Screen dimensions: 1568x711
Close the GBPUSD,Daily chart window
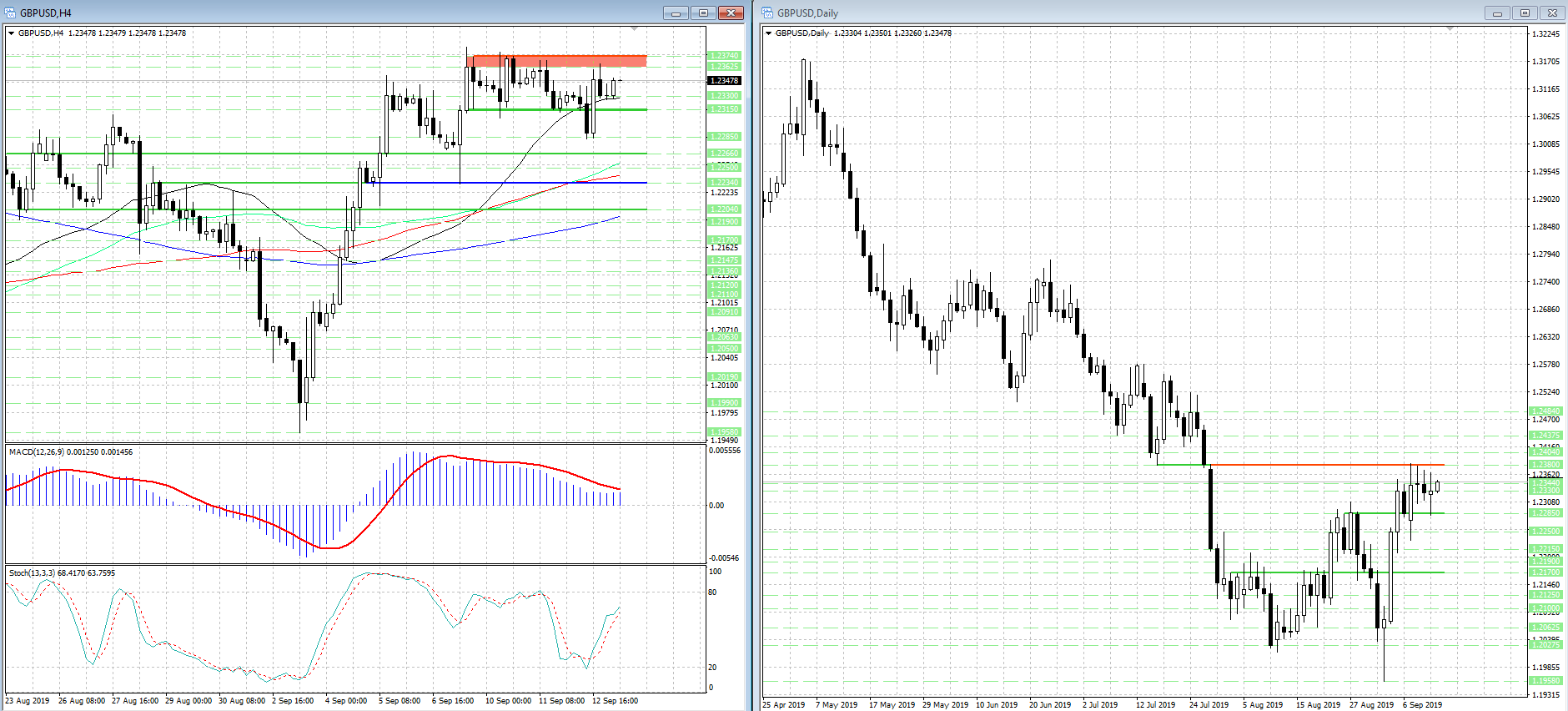coord(1552,13)
